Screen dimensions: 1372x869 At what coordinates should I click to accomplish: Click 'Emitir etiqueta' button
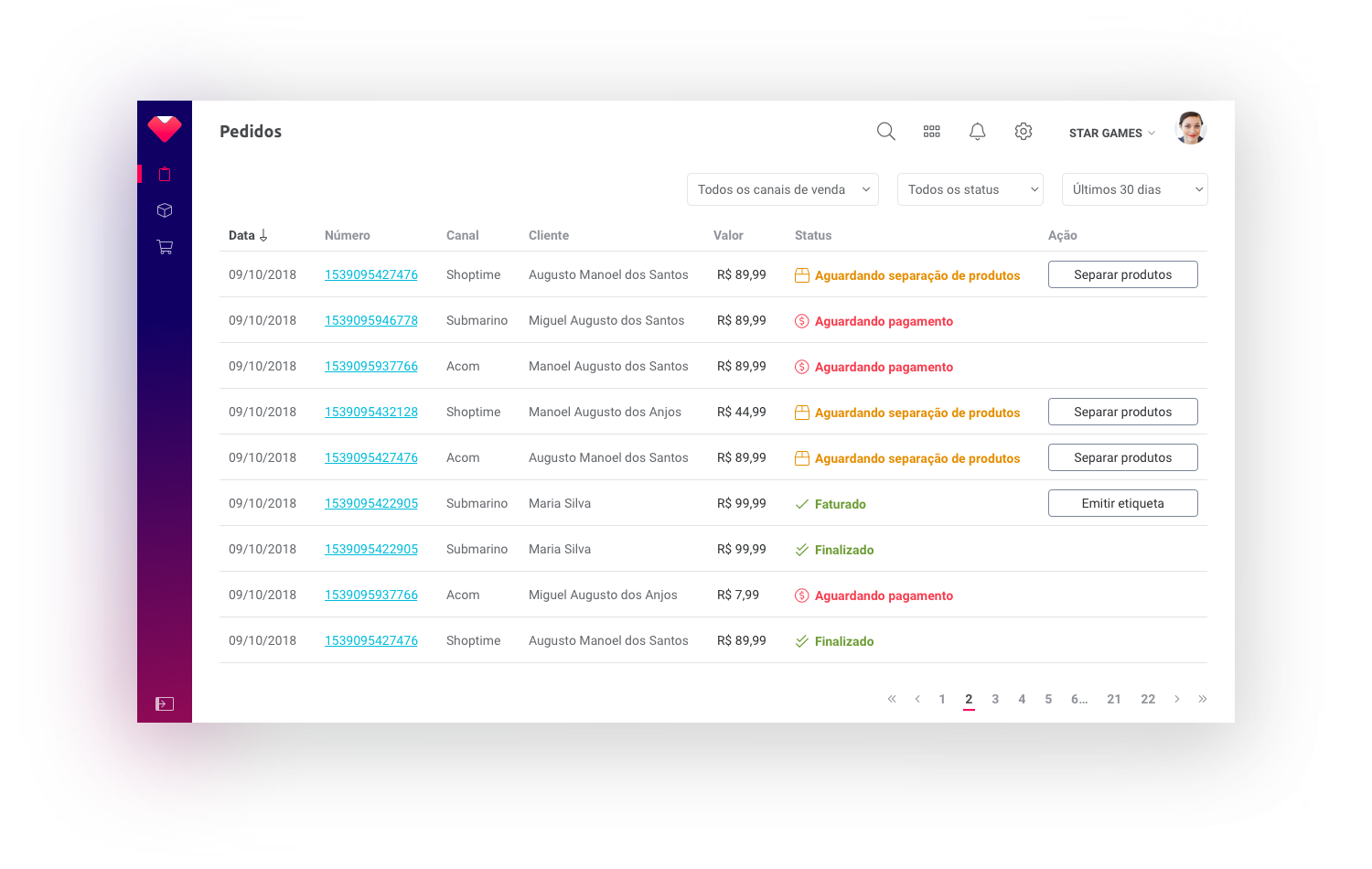(x=1123, y=503)
